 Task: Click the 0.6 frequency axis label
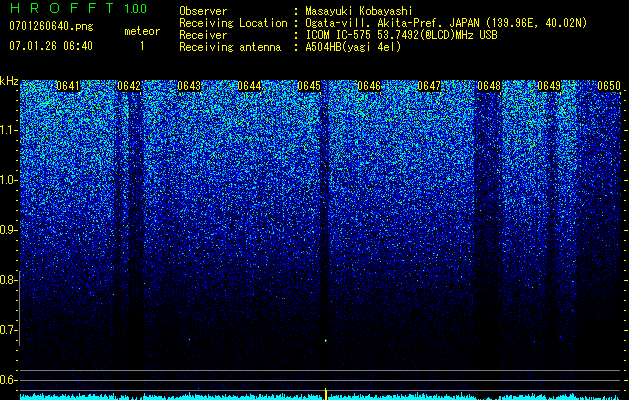point(7,380)
